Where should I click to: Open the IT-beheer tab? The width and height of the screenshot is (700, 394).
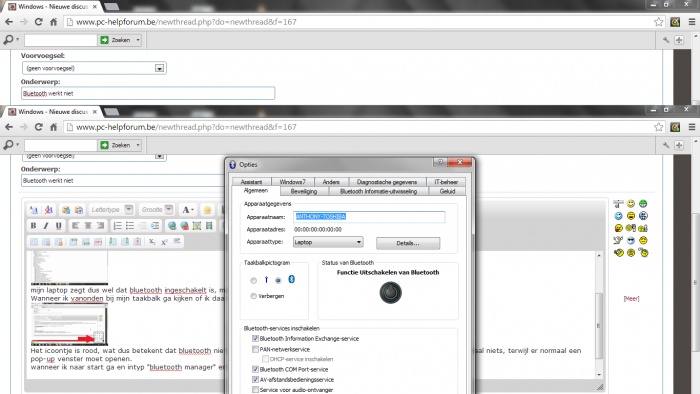pyautogui.click(x=446, y=182)
